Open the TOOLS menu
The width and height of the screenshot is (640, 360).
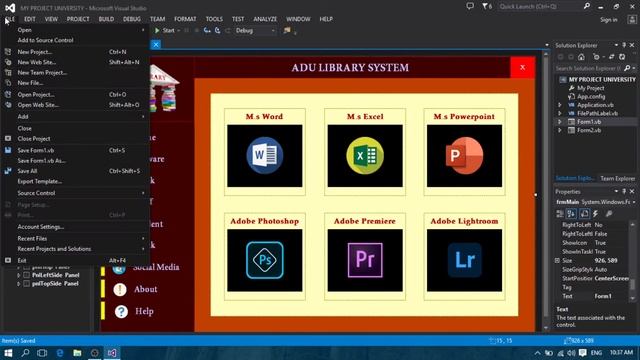(214, 19)
